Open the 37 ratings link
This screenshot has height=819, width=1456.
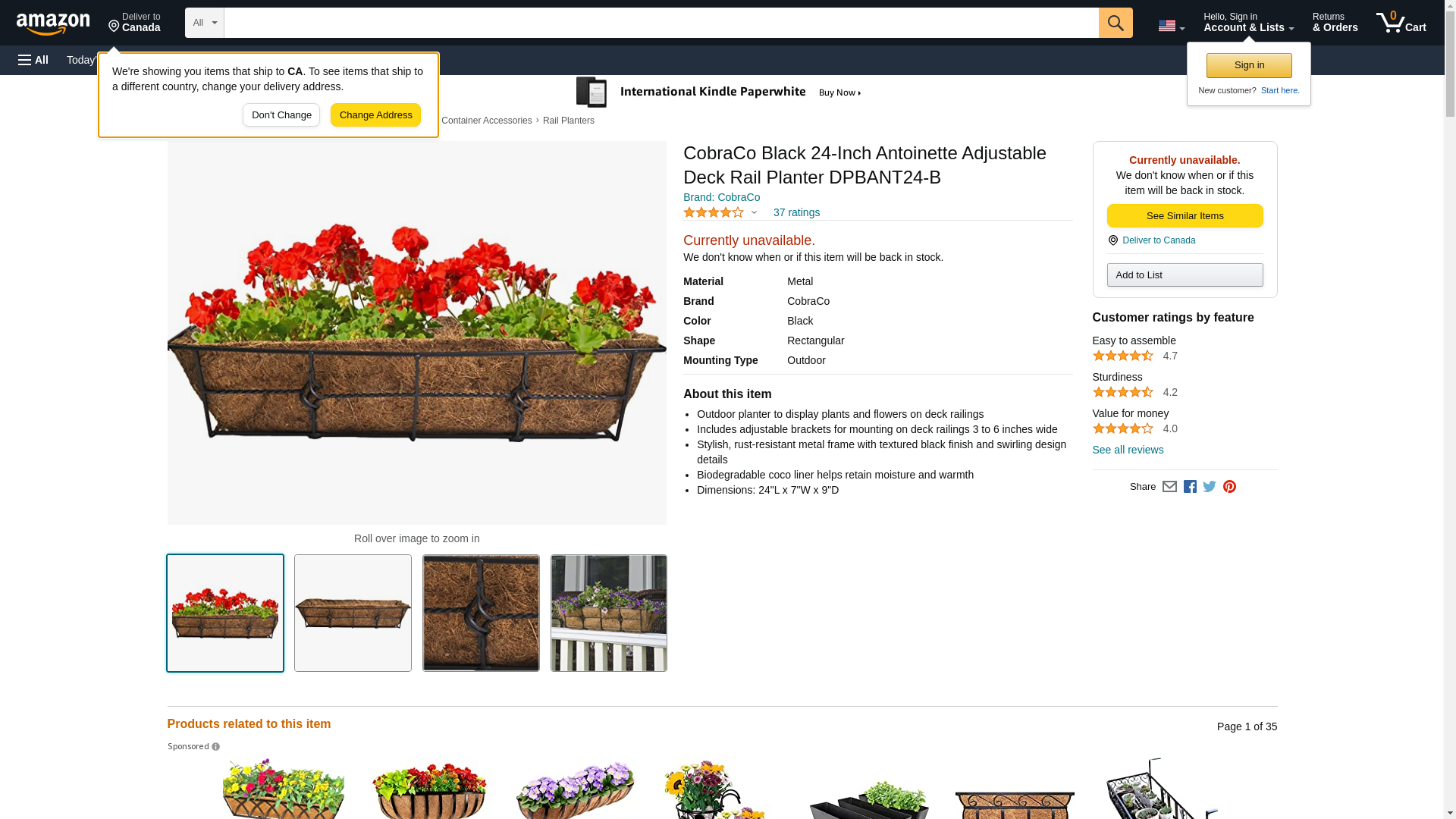tap(796, 213)
